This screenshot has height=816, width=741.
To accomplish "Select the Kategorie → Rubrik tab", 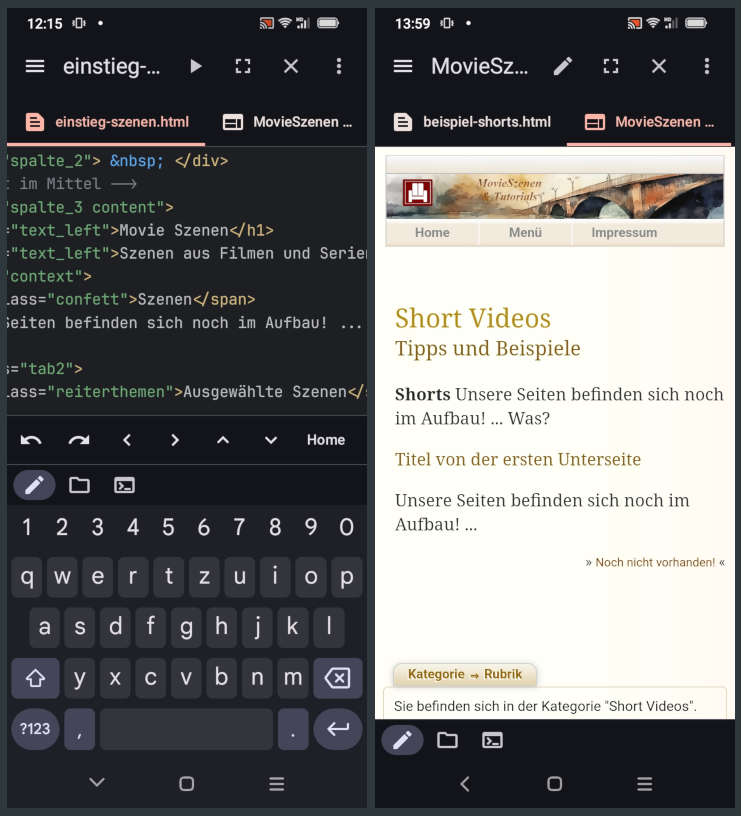I will pos(465,674).
